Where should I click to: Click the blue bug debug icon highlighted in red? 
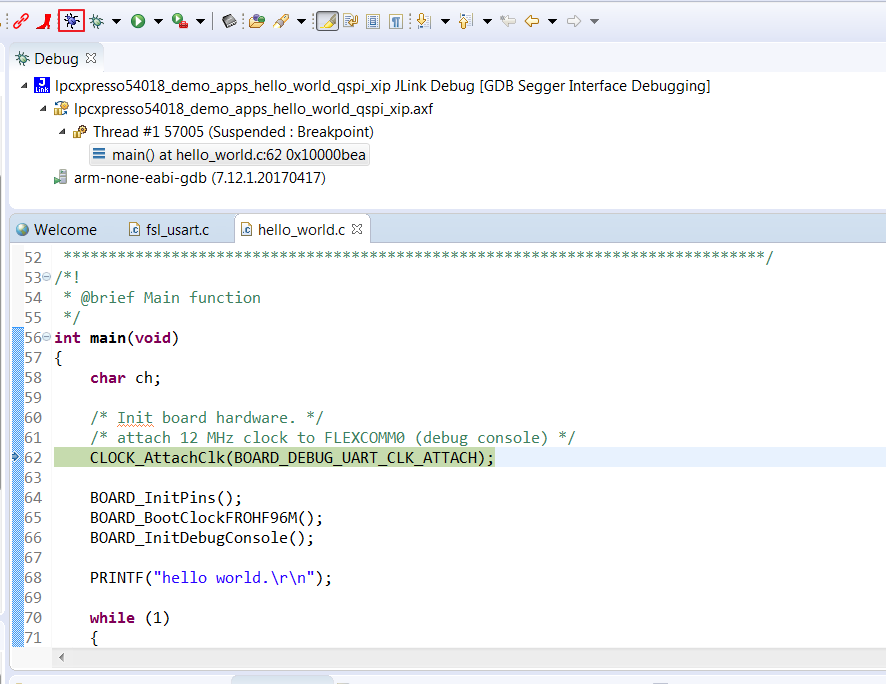click(x=71, y=20)
